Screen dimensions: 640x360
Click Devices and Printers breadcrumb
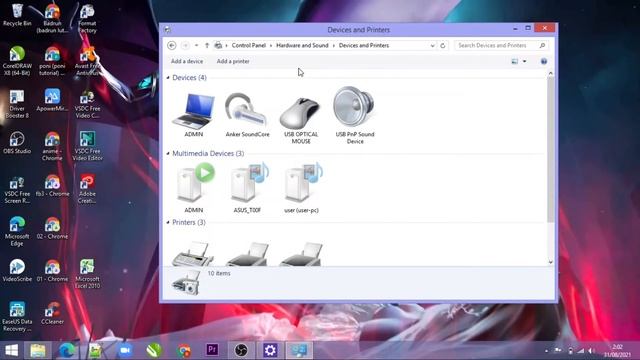(x=364, y=45)
